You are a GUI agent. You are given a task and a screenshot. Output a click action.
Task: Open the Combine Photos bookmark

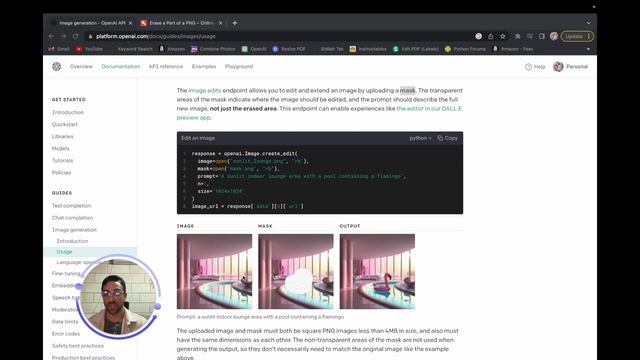213,49
